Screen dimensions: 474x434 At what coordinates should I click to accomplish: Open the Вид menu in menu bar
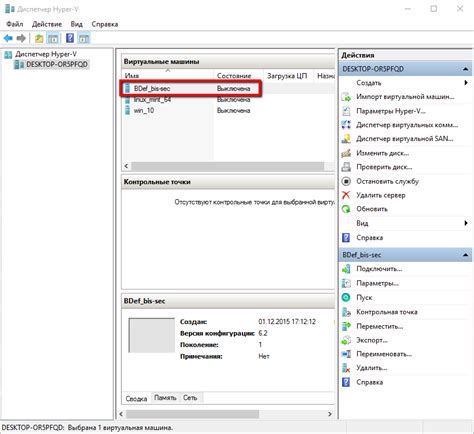pos(77,24)
